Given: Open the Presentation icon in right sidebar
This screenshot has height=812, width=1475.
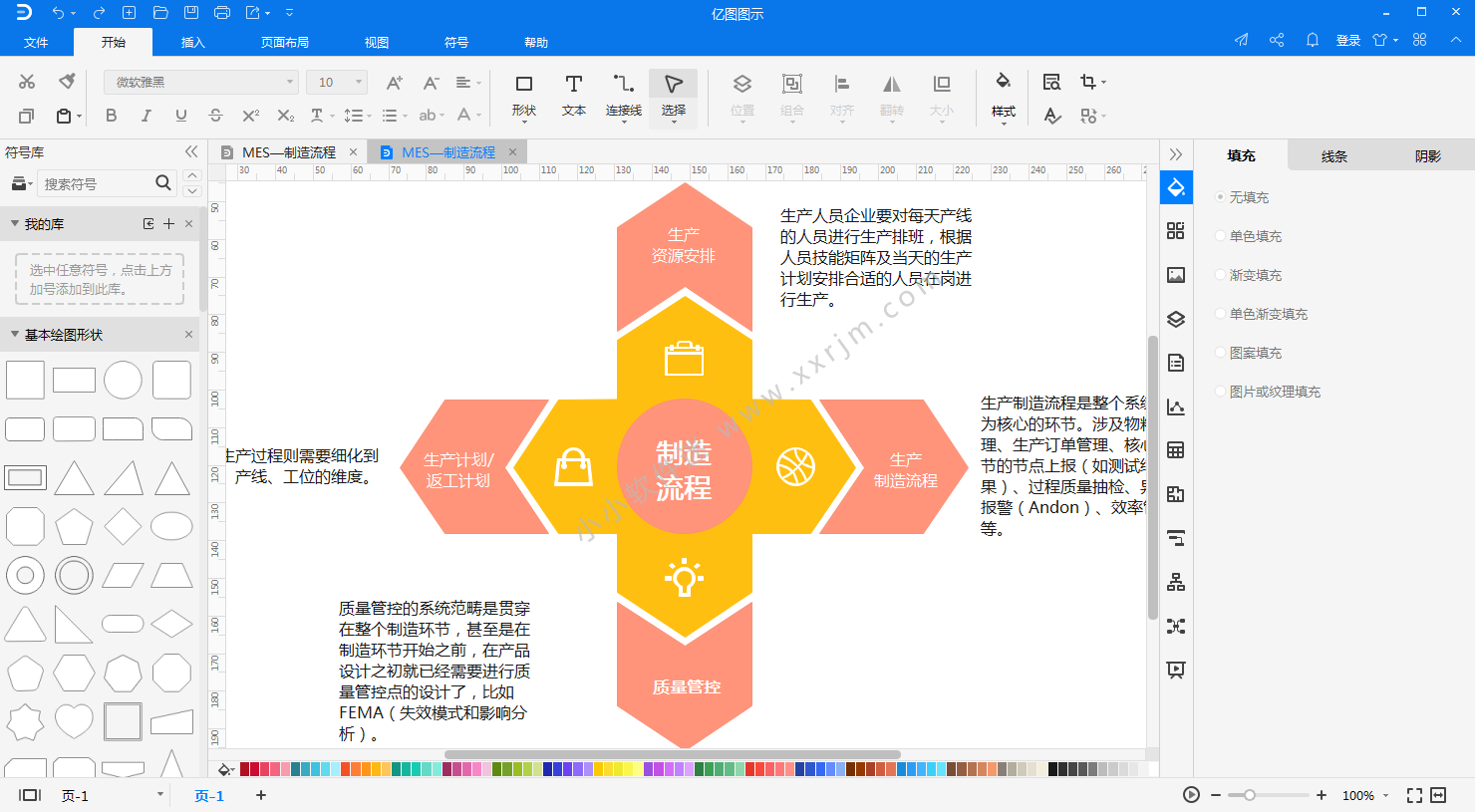Looking at the screenshot, I should click(1176, 670).
